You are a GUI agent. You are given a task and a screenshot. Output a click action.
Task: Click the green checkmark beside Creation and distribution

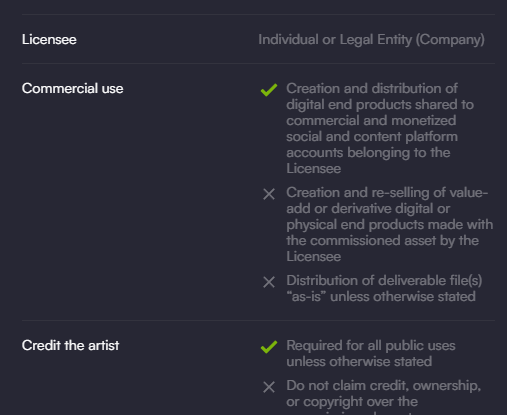point(269,90)
